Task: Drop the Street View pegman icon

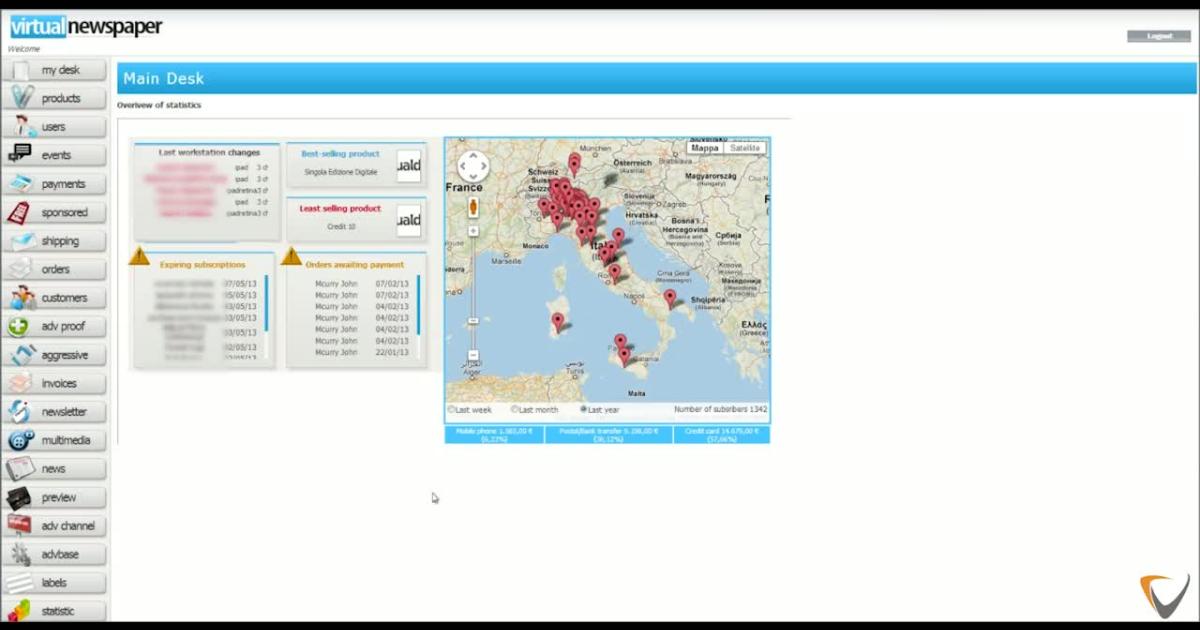Action: [473, 207]
